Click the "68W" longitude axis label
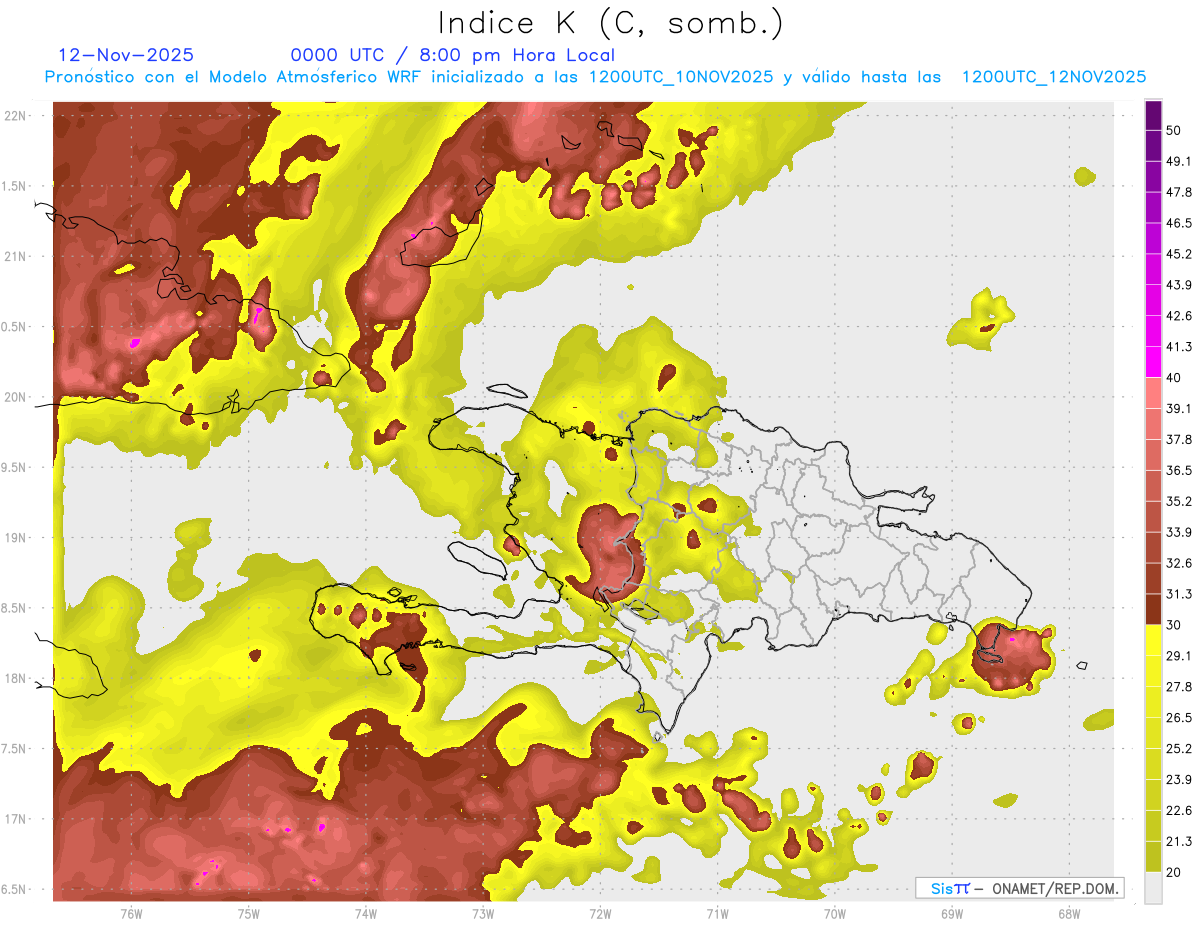The width and height of the screenshot is (1200, 927). 1068,913
